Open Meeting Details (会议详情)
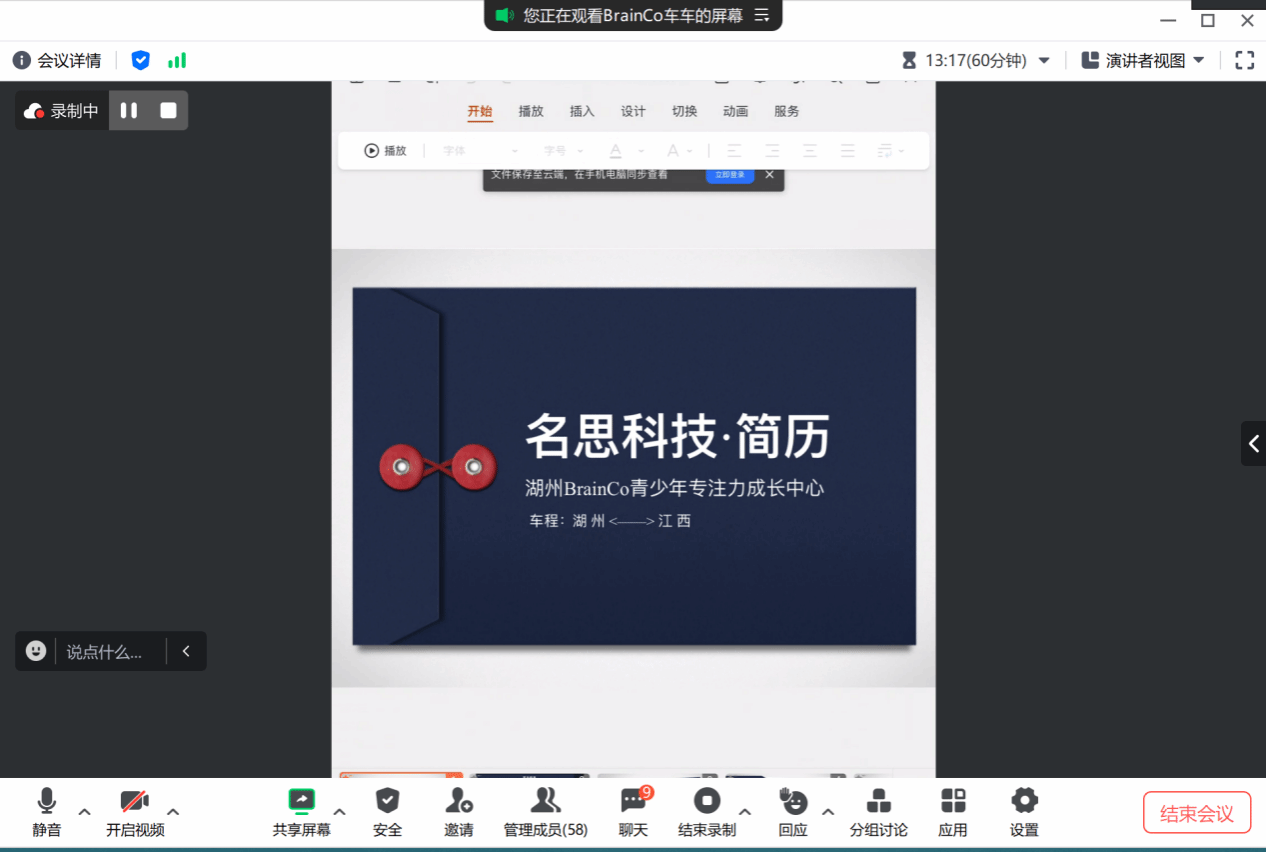The height and width of the screenshot is (852, 1266). [58, 61]
